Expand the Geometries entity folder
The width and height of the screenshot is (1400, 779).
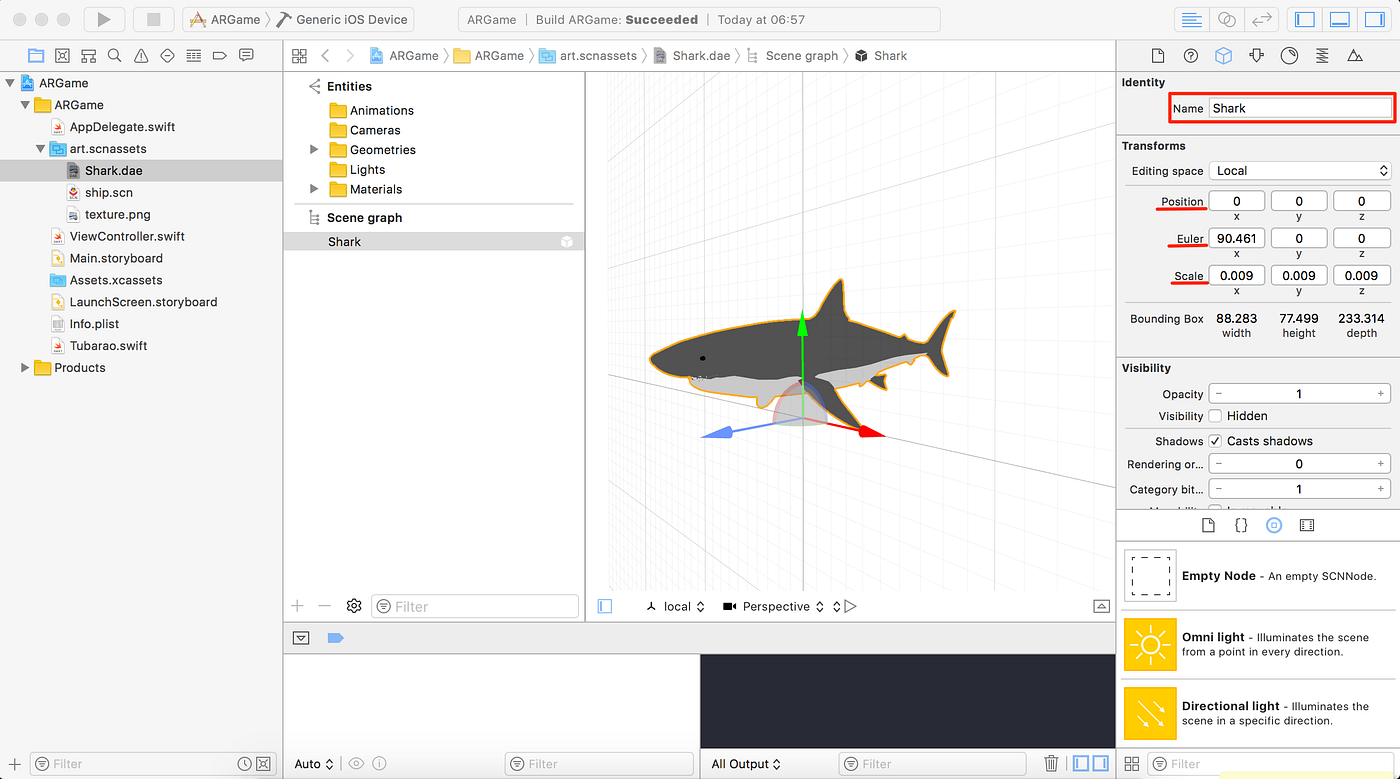point(314,149)
